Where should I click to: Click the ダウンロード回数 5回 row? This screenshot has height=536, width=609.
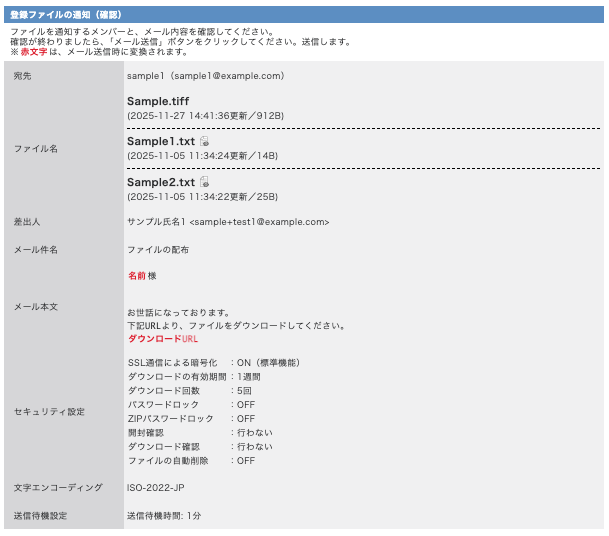click(x=190, y=391)
